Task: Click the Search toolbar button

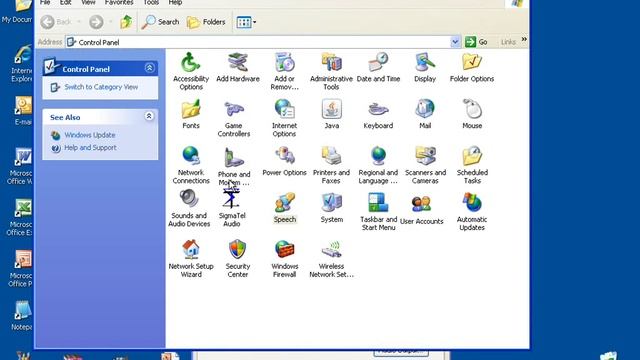Action: 160,22
